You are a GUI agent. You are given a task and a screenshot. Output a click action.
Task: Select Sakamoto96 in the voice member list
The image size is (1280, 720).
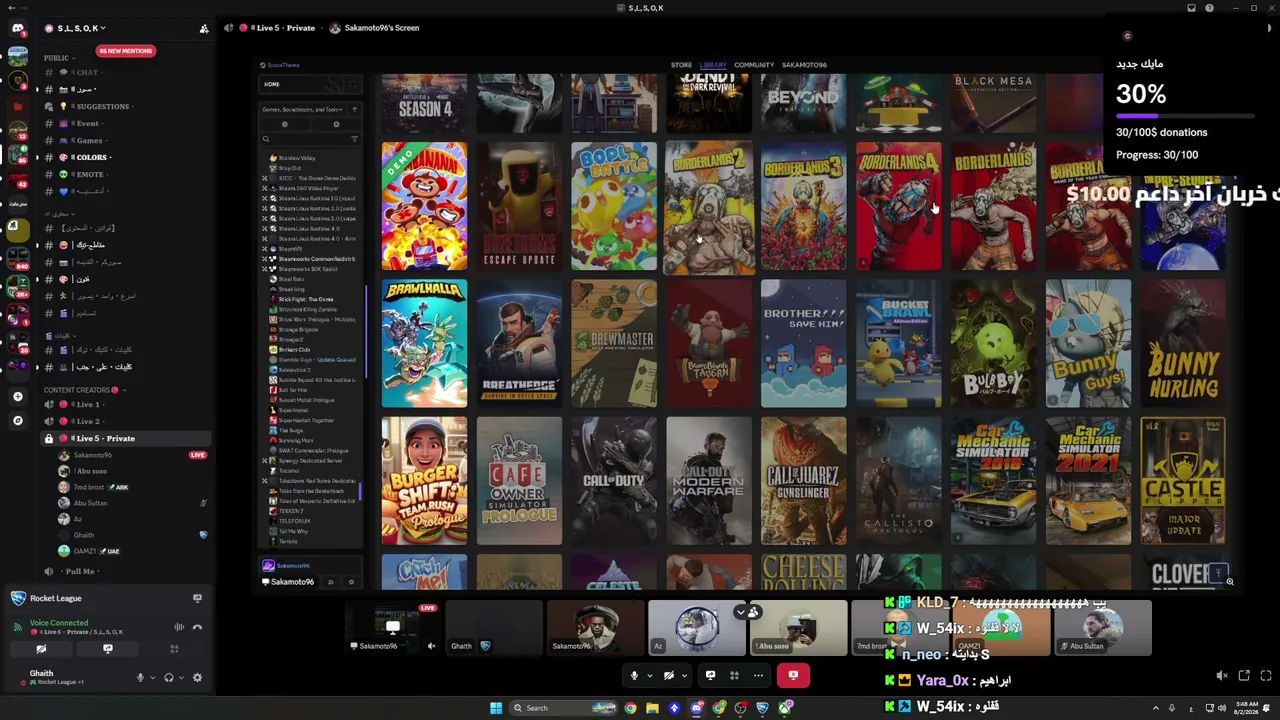coord(93,455)
